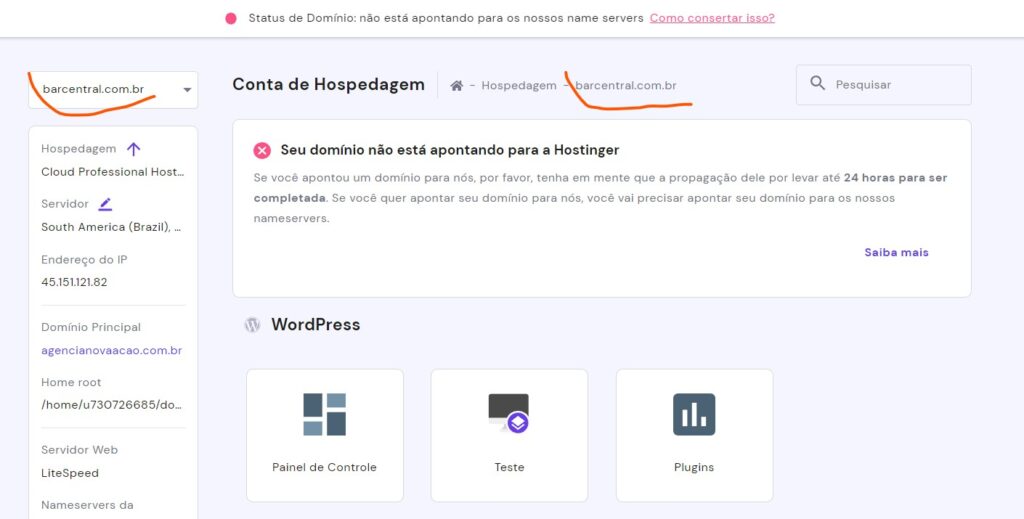Open the Teste staging icon
This screenshot has height=519, width=1024.
(x=508, y=413)
